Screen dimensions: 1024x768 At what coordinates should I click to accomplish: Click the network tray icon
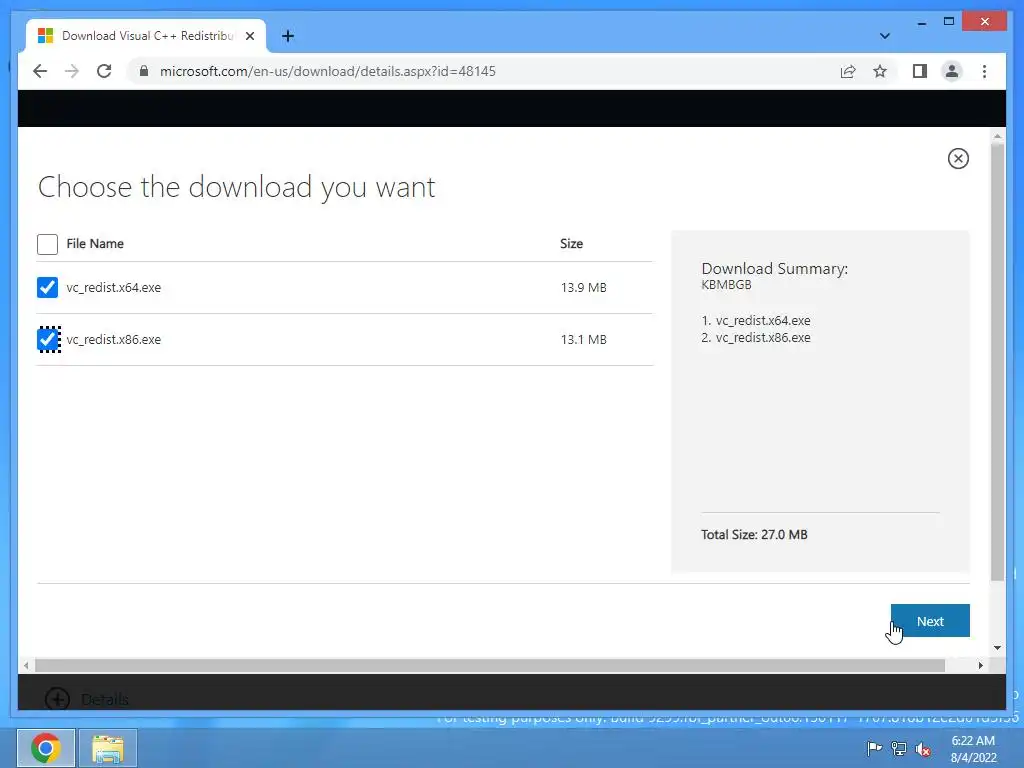[x=899, y=749]
